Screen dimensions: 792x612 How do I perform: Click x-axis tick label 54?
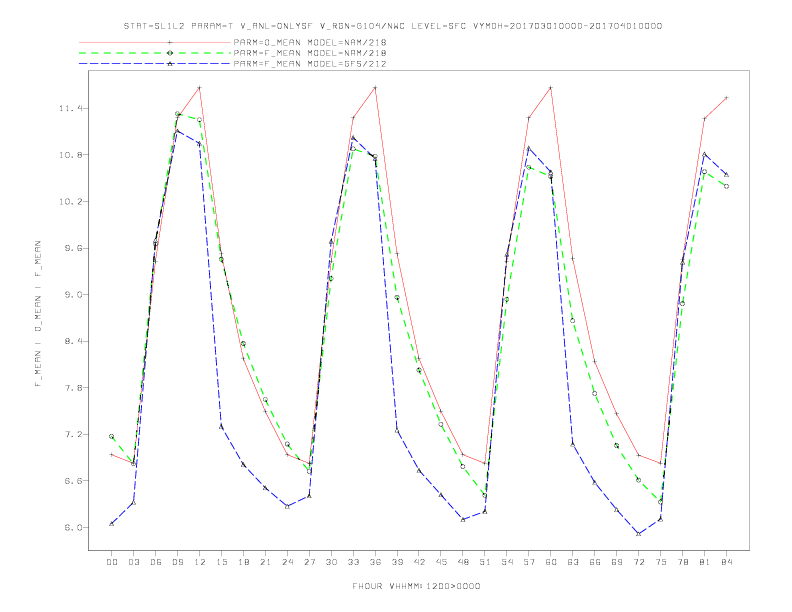tap(507, 562)
